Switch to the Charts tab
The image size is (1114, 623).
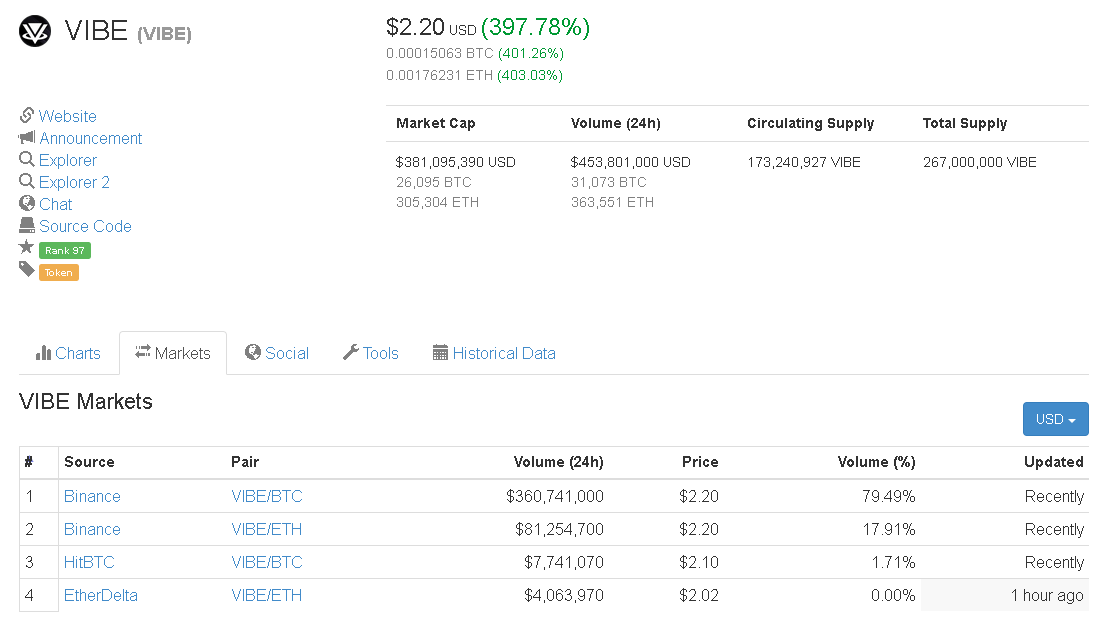[68, 353]
